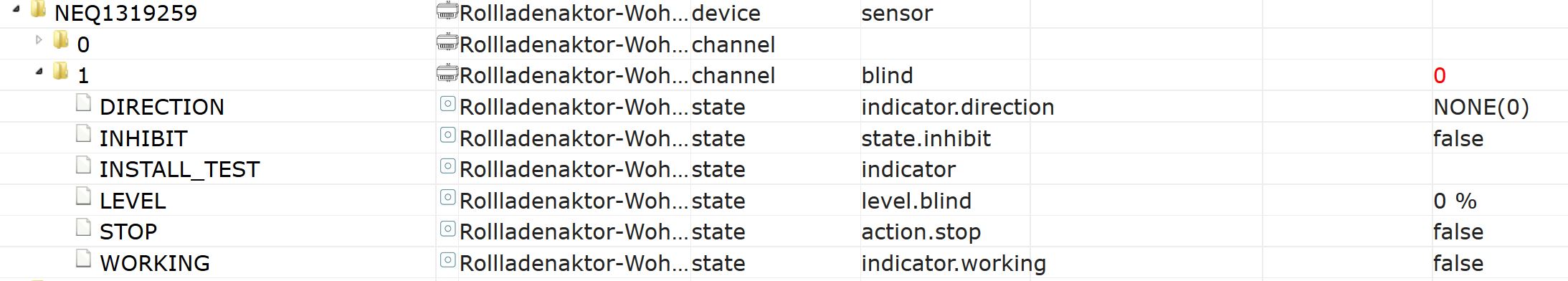
Task: Click the channel 0 folder icon
Action: coord(61,40)
